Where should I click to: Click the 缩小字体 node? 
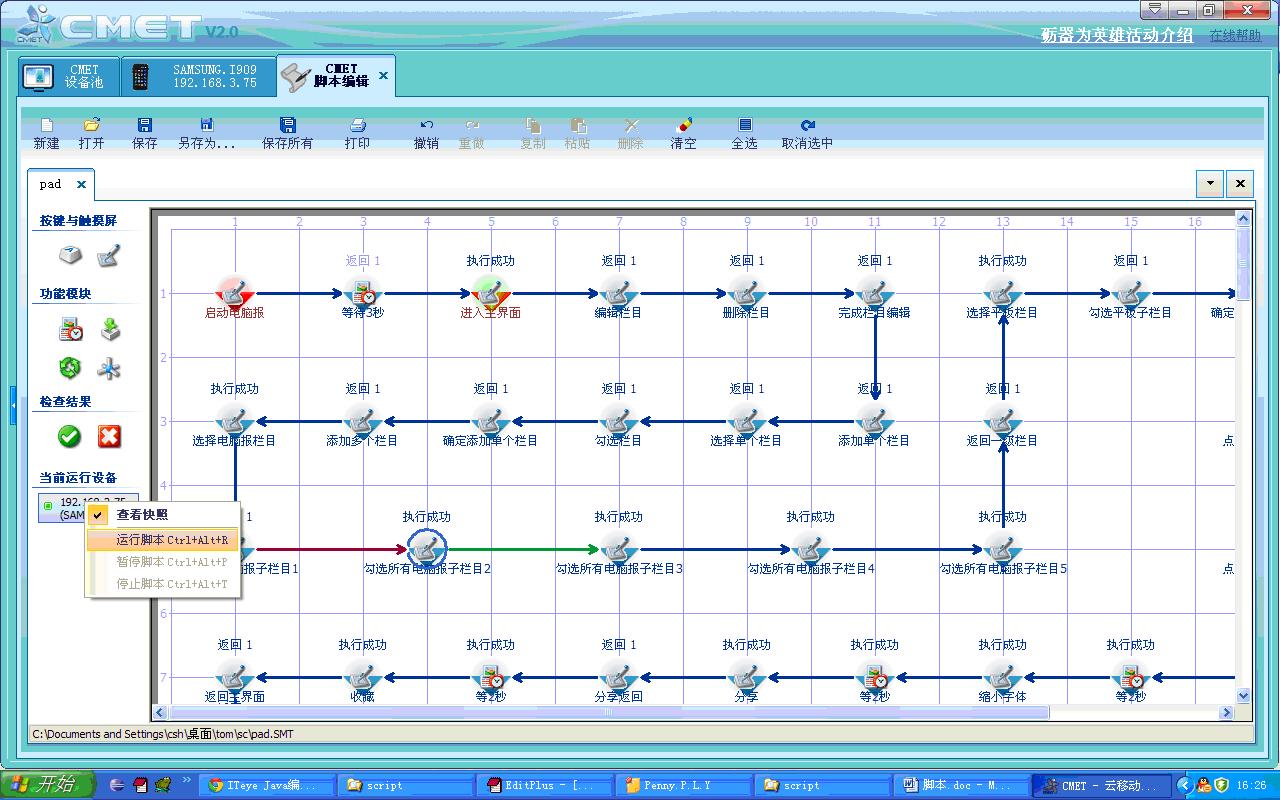pos(1003,676)
